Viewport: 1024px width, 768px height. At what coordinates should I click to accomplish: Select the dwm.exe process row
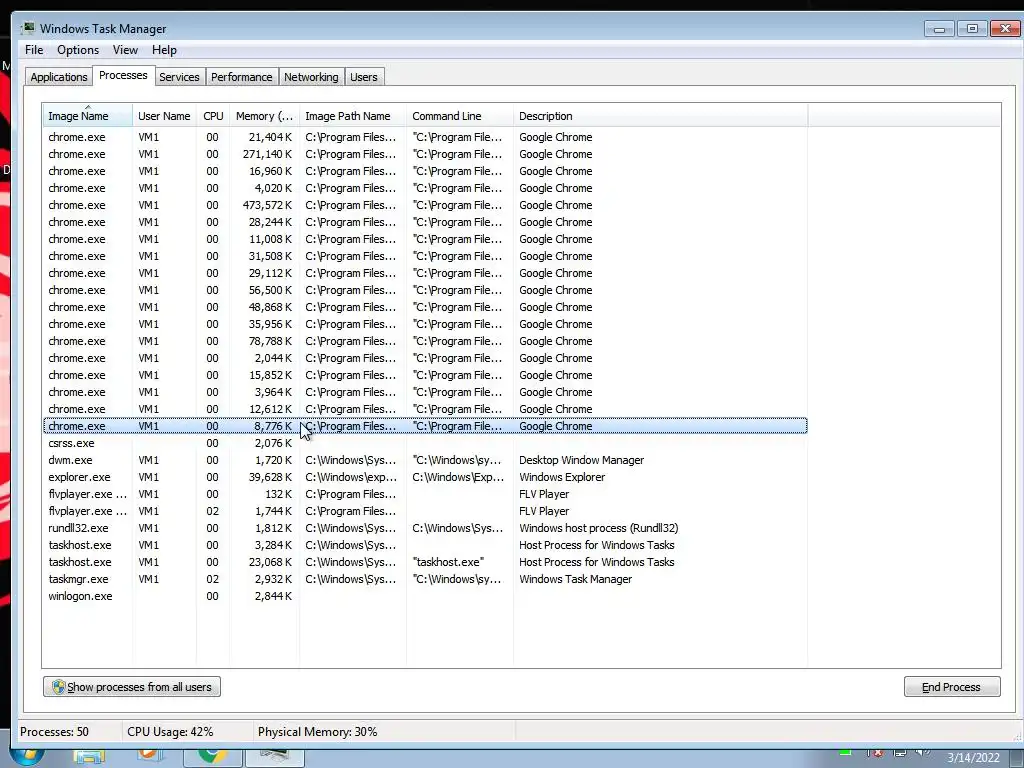(x=425, y=460)
